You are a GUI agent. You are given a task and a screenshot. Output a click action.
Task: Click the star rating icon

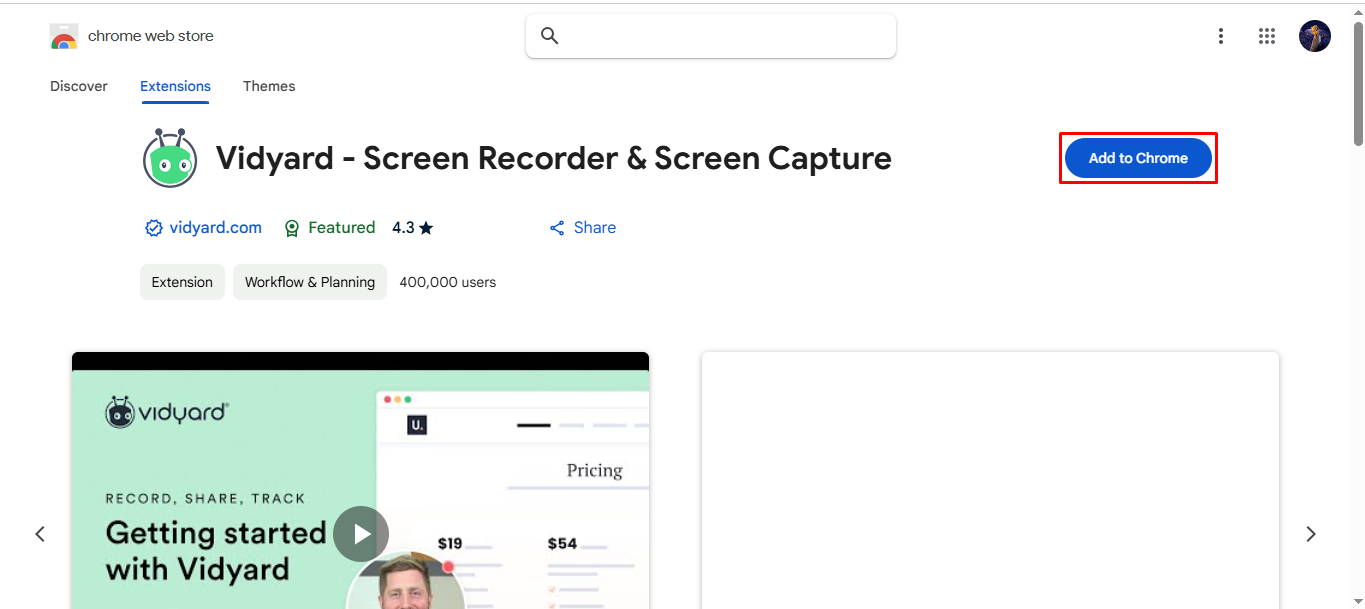428,227
